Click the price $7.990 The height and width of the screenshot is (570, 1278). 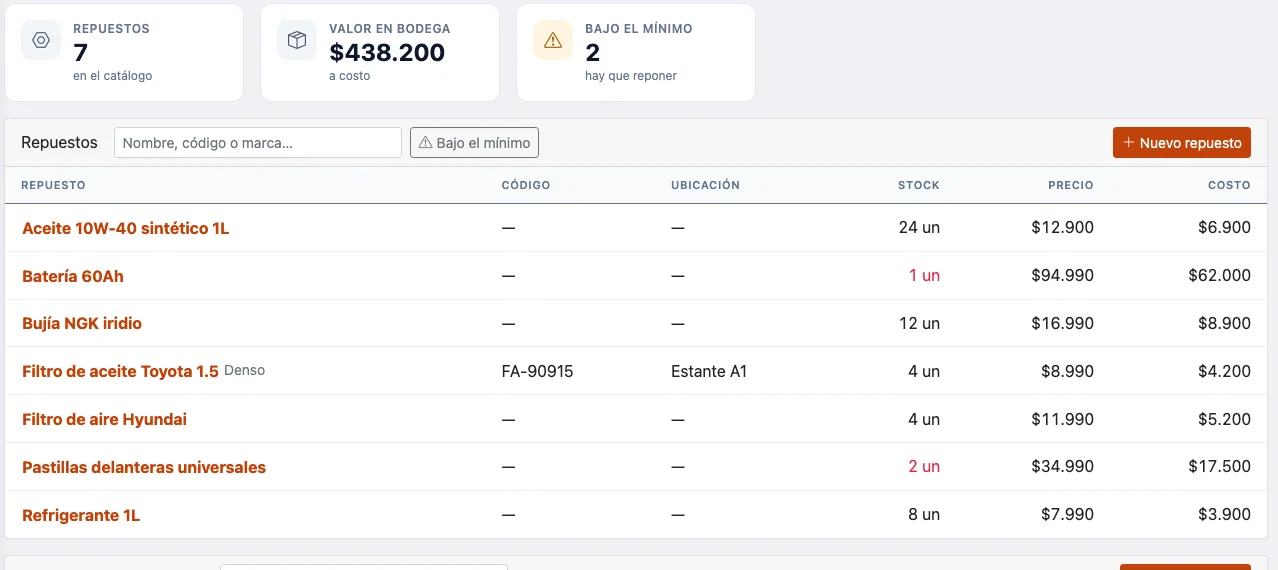1067,514
